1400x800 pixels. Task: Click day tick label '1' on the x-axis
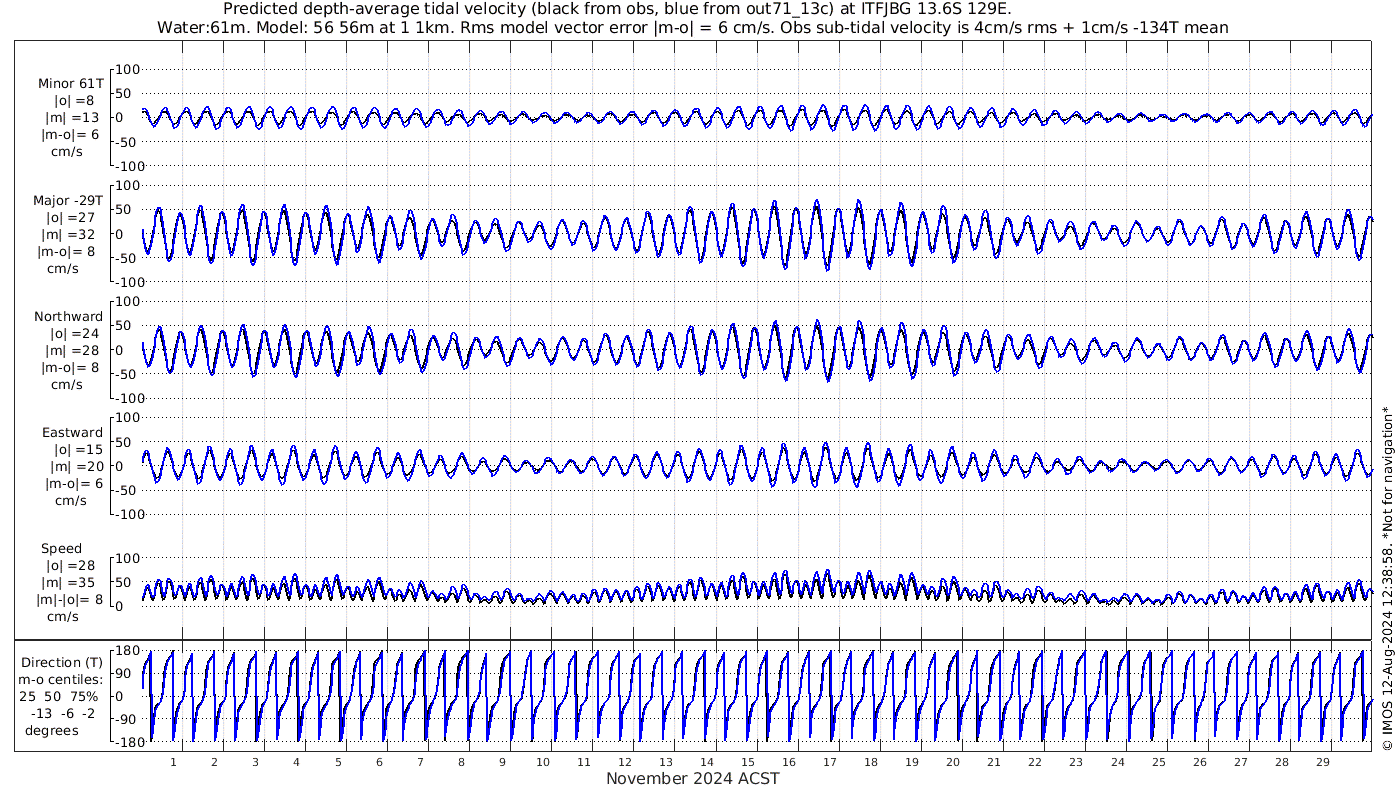click(174, 762)
